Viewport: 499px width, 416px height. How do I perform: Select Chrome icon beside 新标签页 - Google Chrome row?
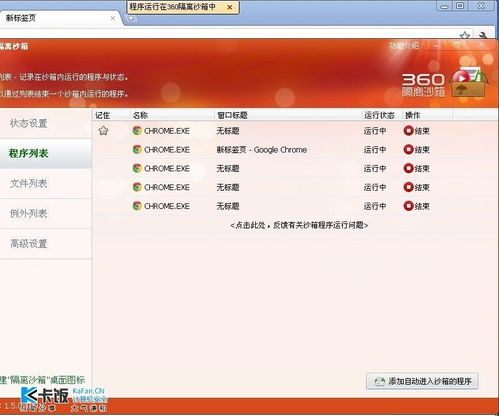[x=137, y=150]
